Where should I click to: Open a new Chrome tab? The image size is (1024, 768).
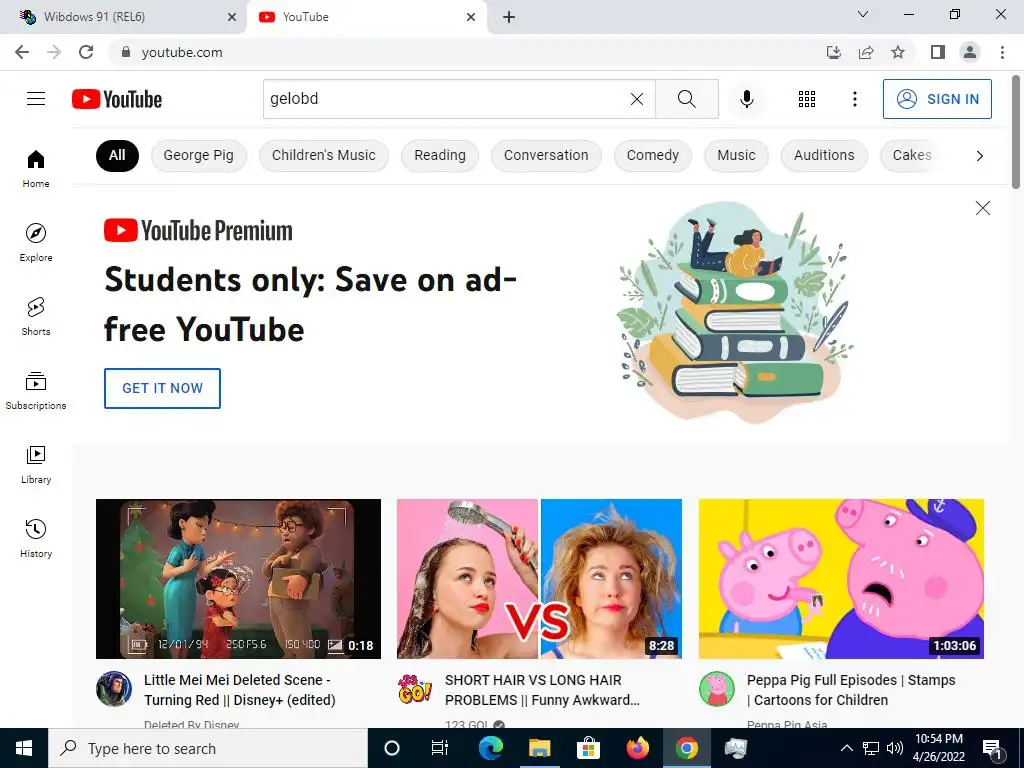point(509,17)
